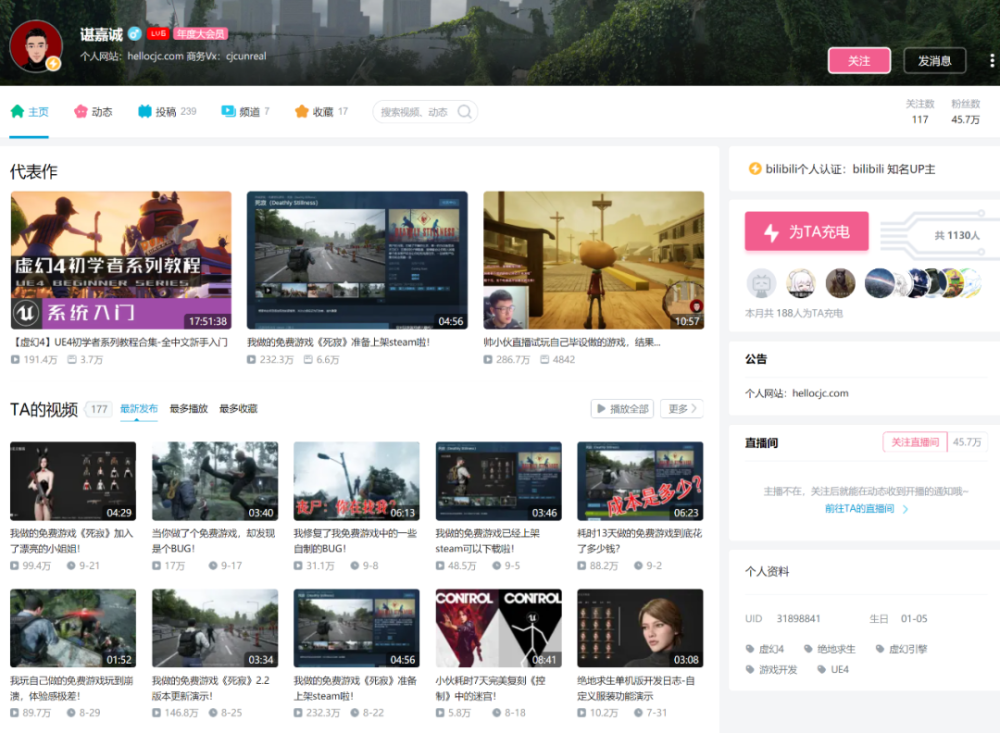Switch to the 主页 tab
The width and height of the screenshot is (1000, 733).
click(29, 112)
